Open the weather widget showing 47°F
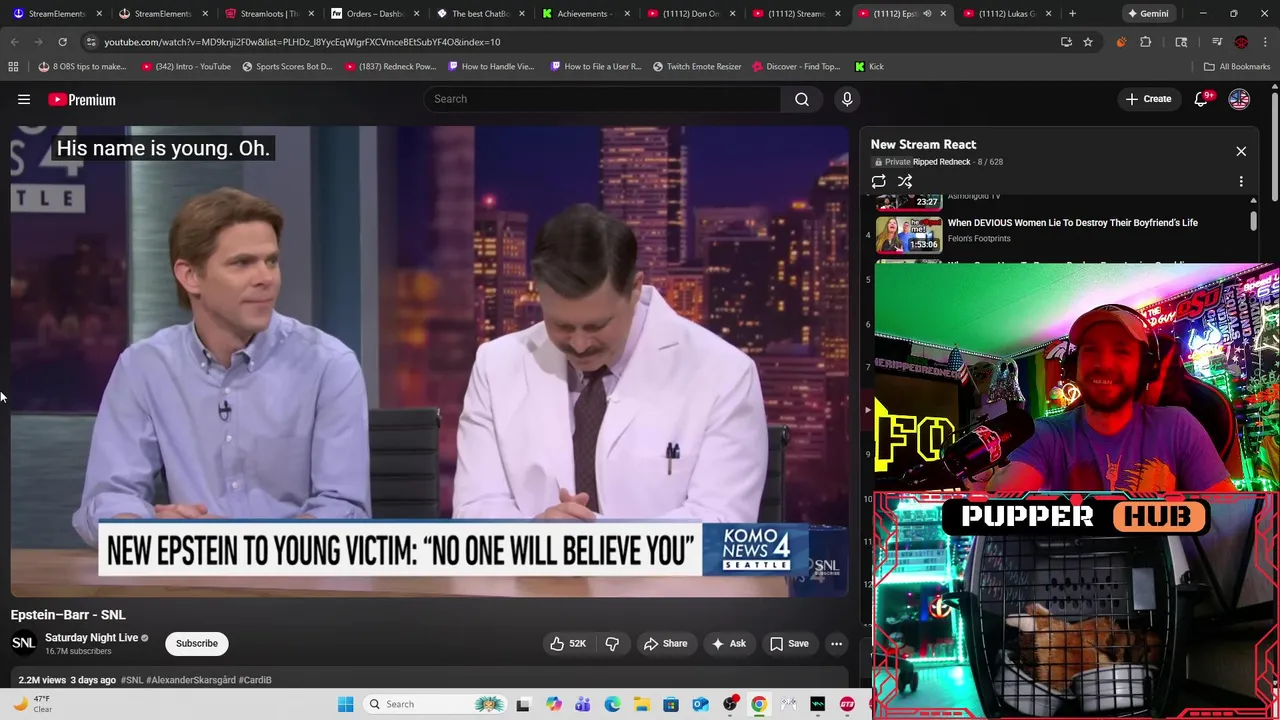The image size is (1280, 720). tap(32, 704)
